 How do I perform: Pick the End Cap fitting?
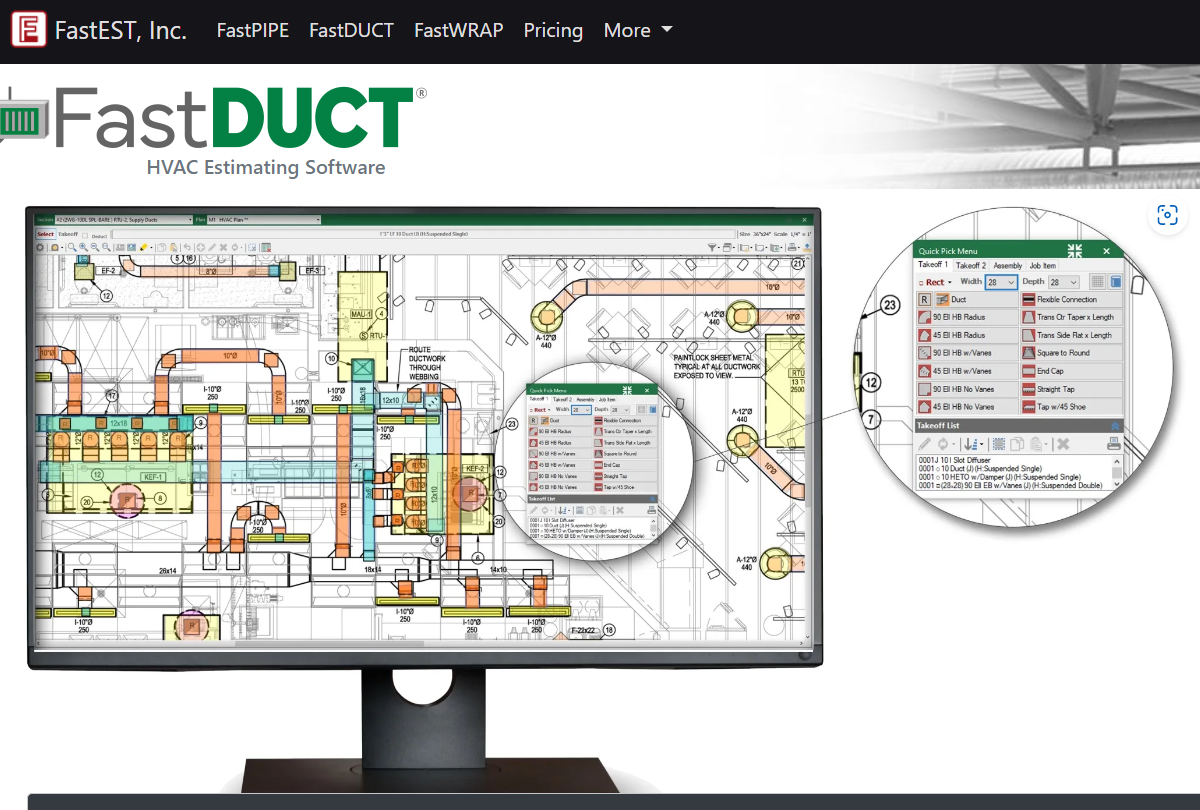pos(1049,371)
